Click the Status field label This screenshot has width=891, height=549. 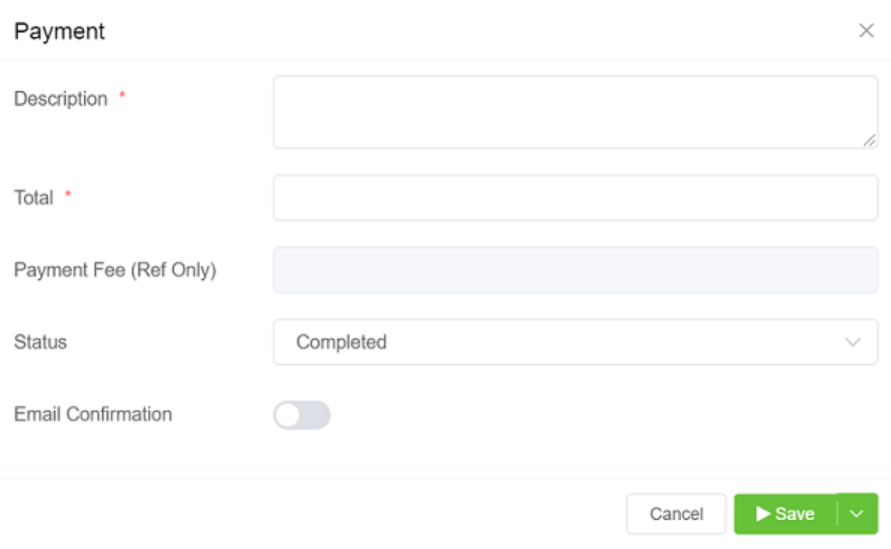coord(41,342)
